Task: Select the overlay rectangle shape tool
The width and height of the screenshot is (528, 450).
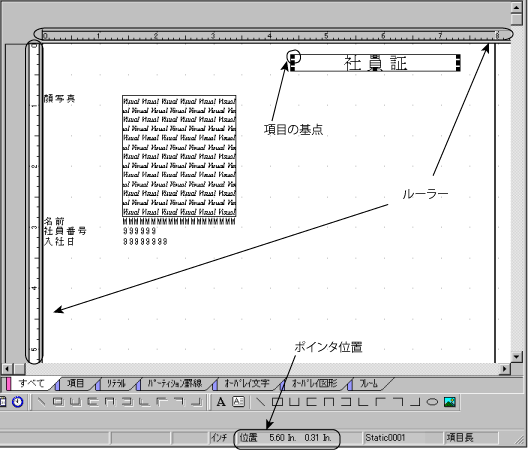Action: click(x=277, y=402)
